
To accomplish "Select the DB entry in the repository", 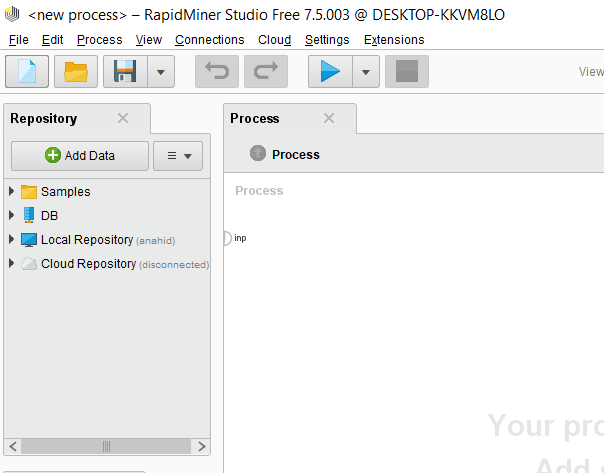I will [39, 215].
